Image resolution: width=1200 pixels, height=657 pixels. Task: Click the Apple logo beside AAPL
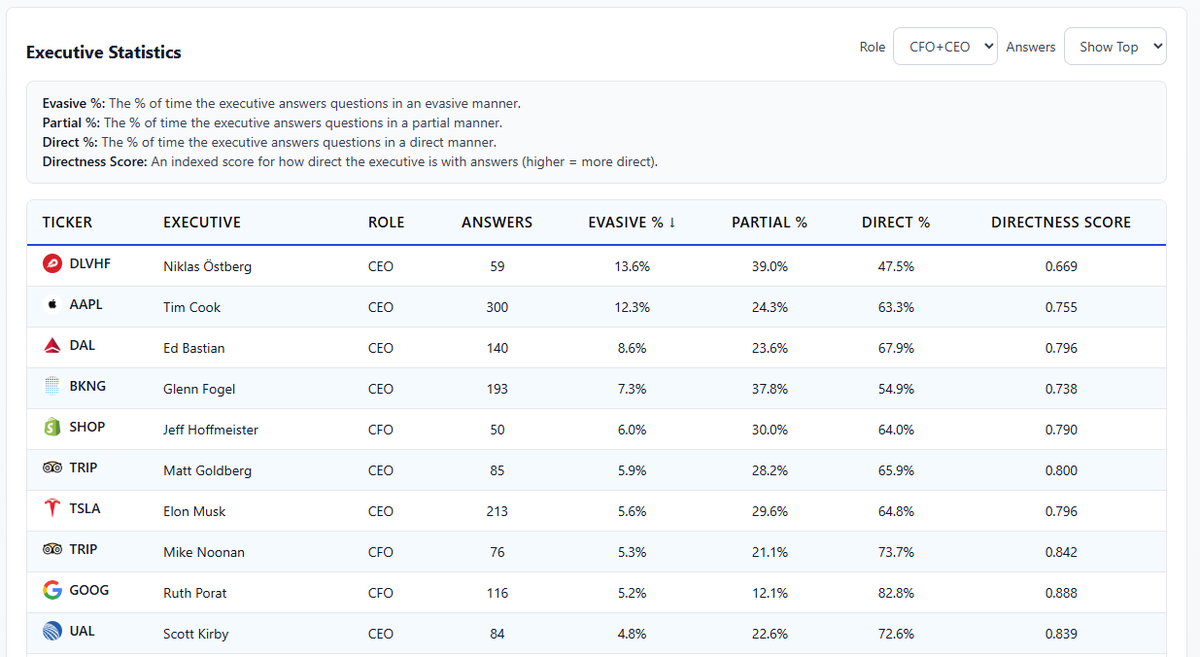tap(52, 306)
